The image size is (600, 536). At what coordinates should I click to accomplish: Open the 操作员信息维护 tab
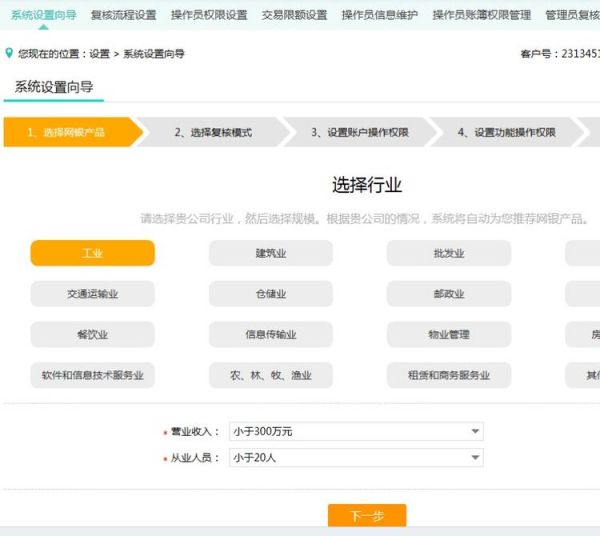(x=379, y=15)
